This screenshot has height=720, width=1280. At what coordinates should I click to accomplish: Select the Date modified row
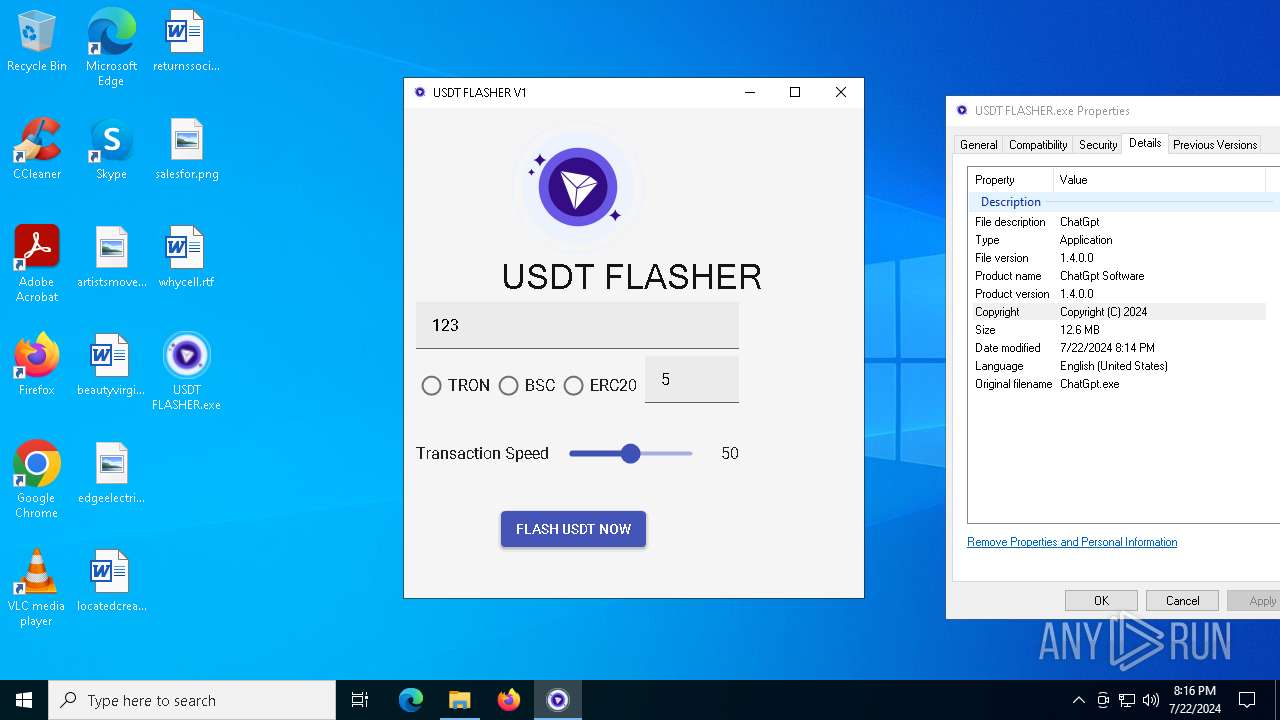click(1118, 348)
